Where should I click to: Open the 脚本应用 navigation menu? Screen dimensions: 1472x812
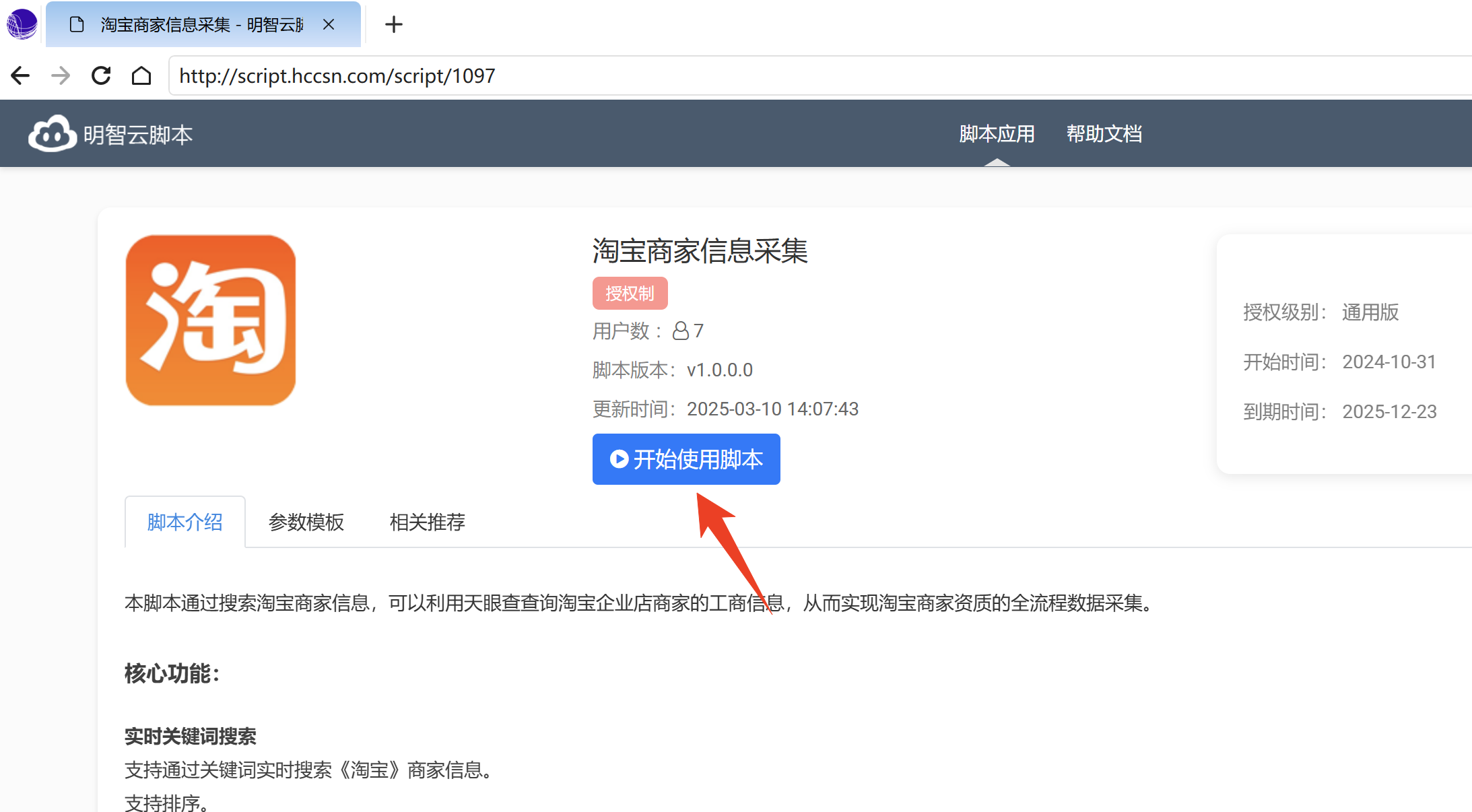pyautogui.click(x=997, y=134)
